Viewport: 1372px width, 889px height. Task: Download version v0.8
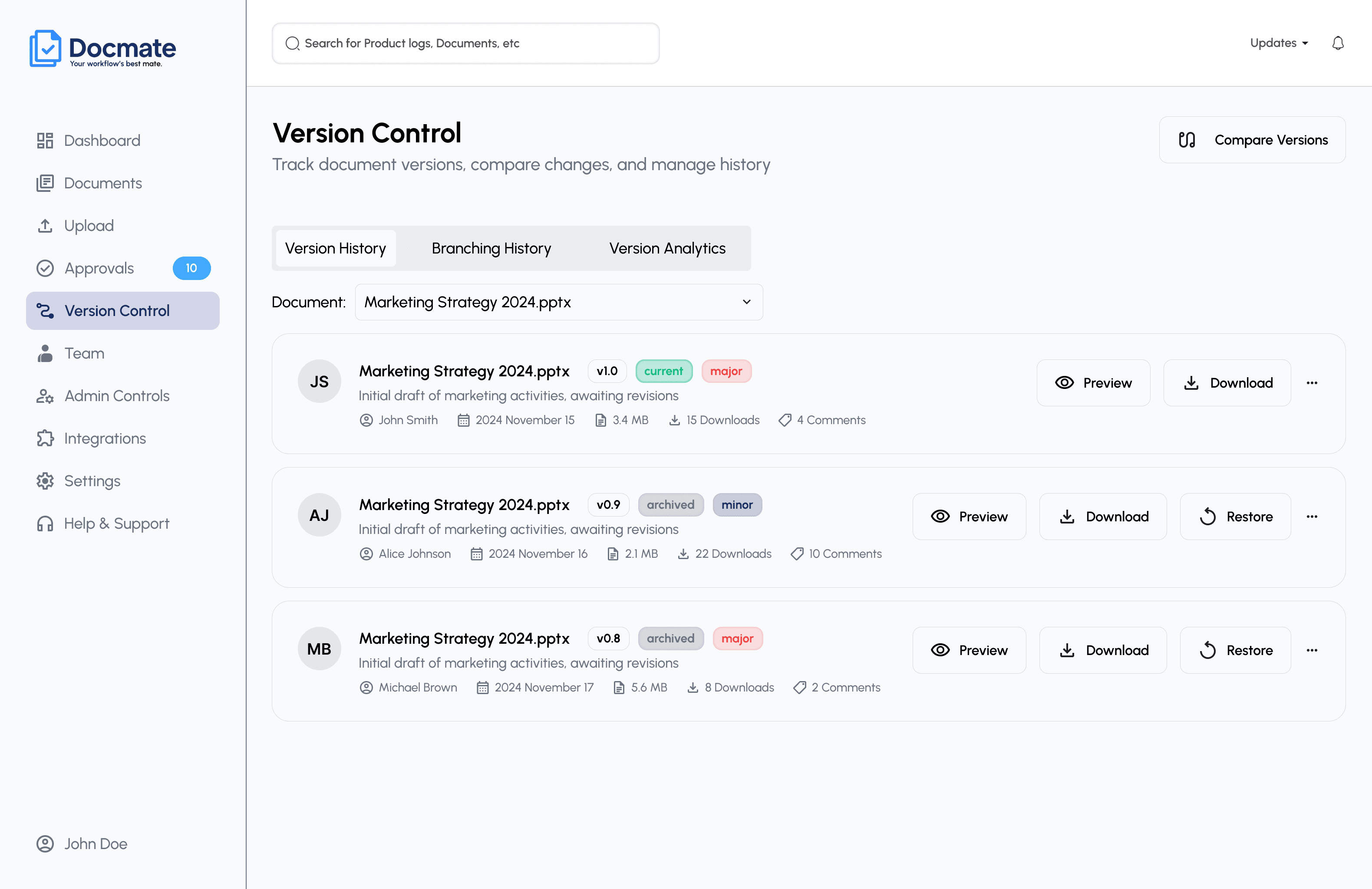click(1103, 650)
